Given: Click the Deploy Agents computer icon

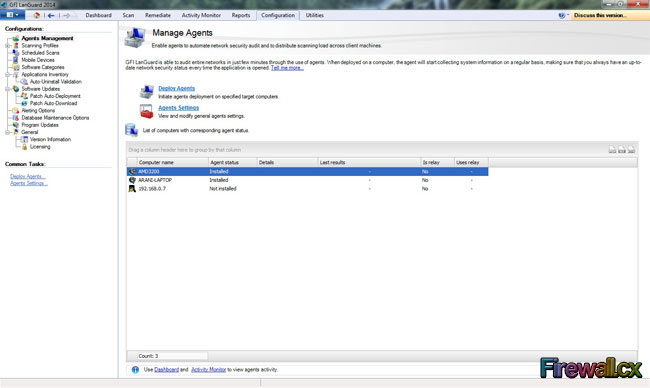Looking at the screenshot, I should pos(146,92).
